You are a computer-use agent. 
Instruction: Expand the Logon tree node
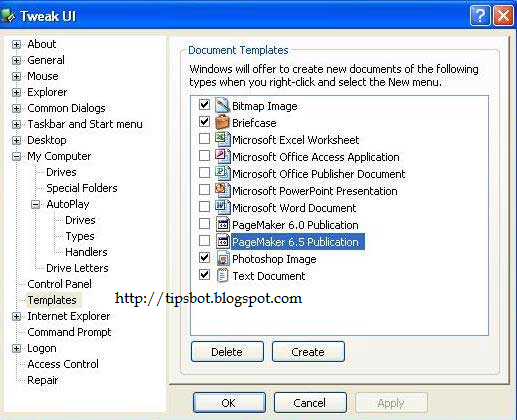pos(16,348)
